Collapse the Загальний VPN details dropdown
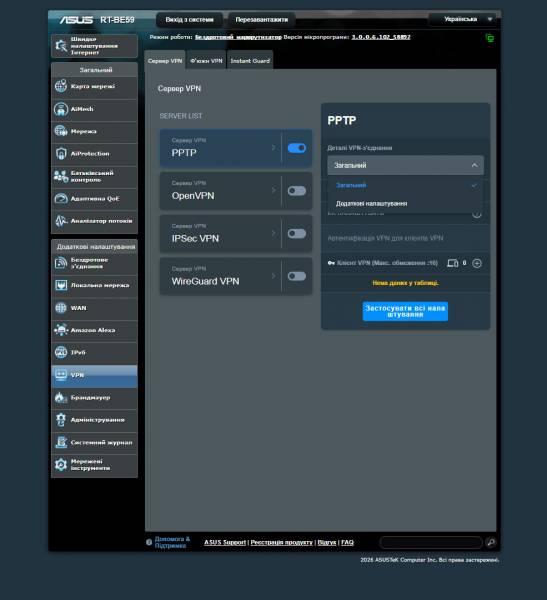Screen dimensions: 547x600 tap(405, 165)
